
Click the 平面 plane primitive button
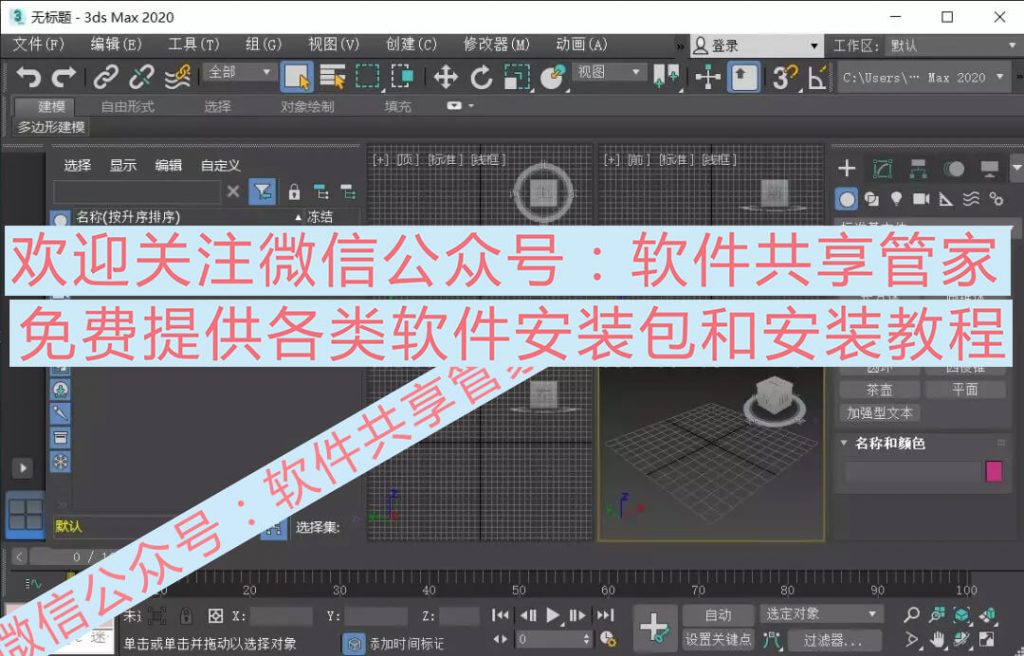click(965, 390)
